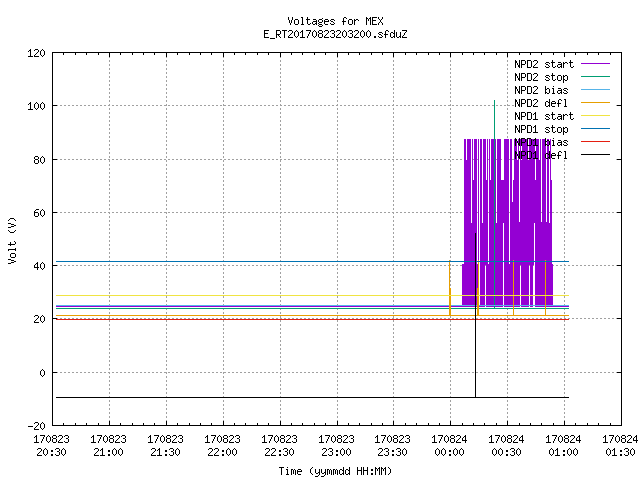Click the orange NPD2 defl legend line sample

point(595,102)
